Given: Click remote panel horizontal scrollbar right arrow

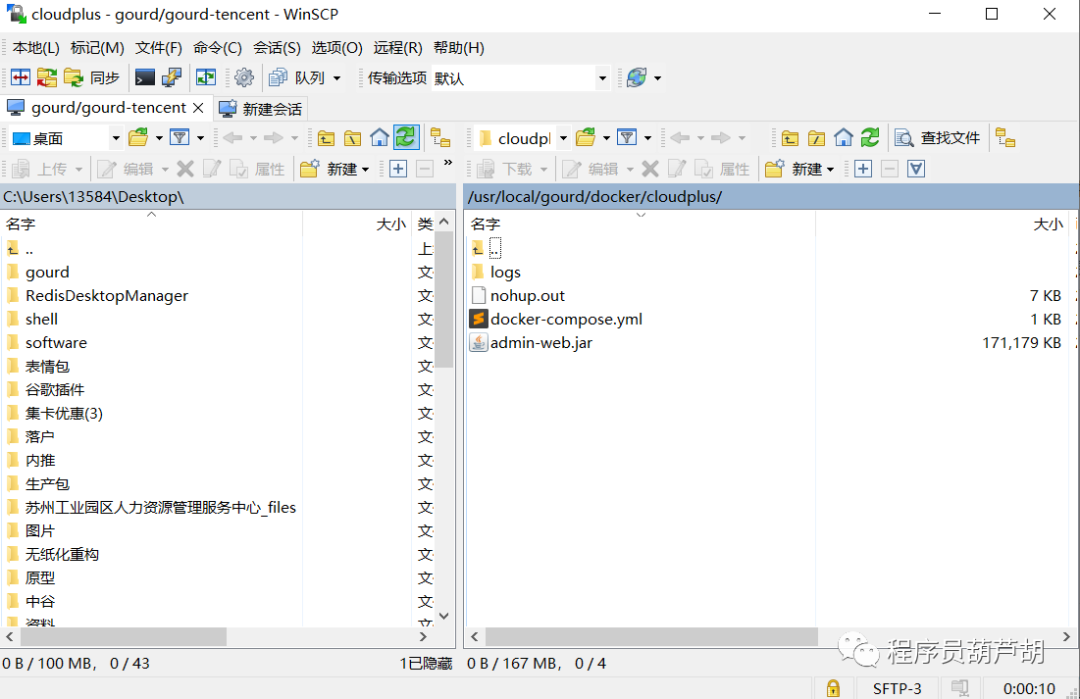Looking at the screenshot, I should [x=1066, y=637].
